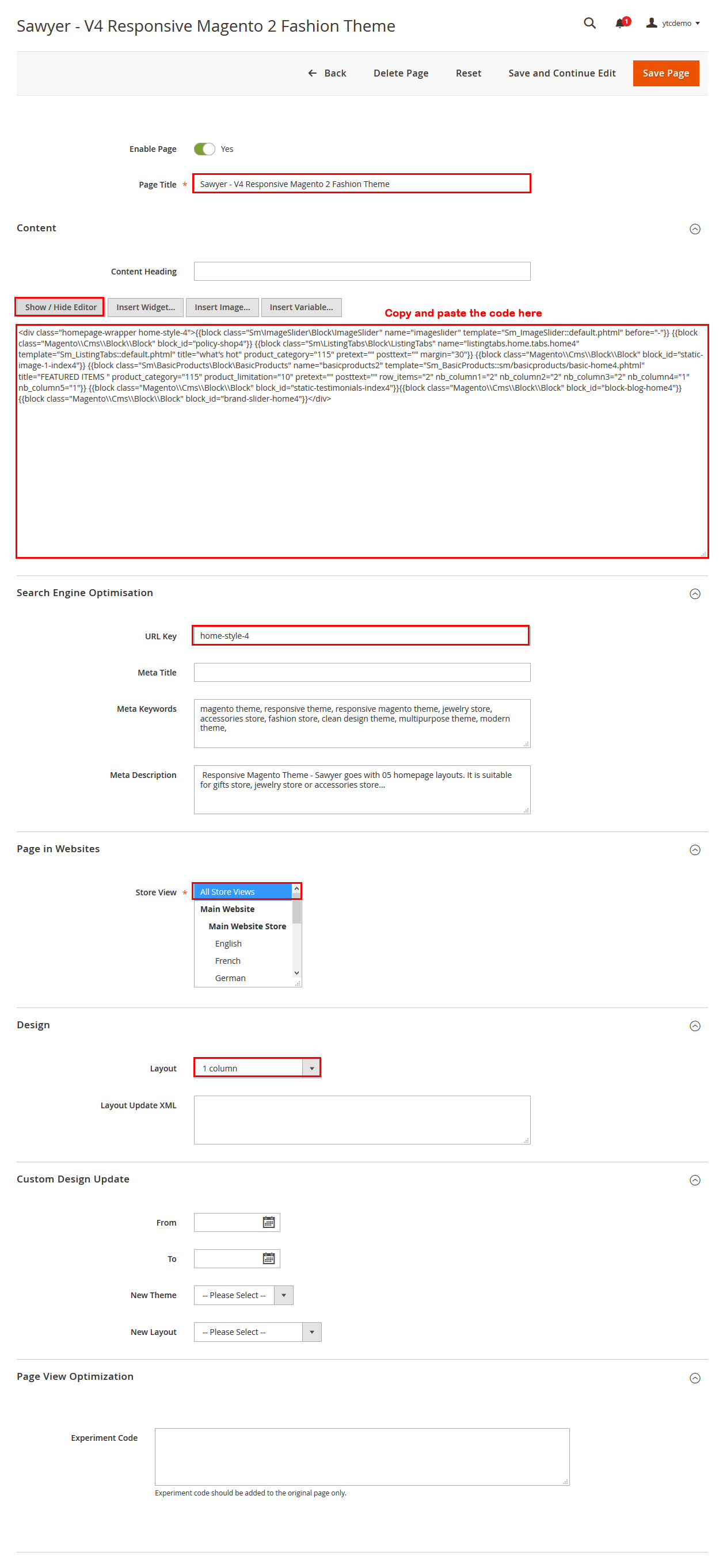Viewport: 723px width, 1568px height.
Task: Open the Layout dropdown
Action: [257, 1067]
